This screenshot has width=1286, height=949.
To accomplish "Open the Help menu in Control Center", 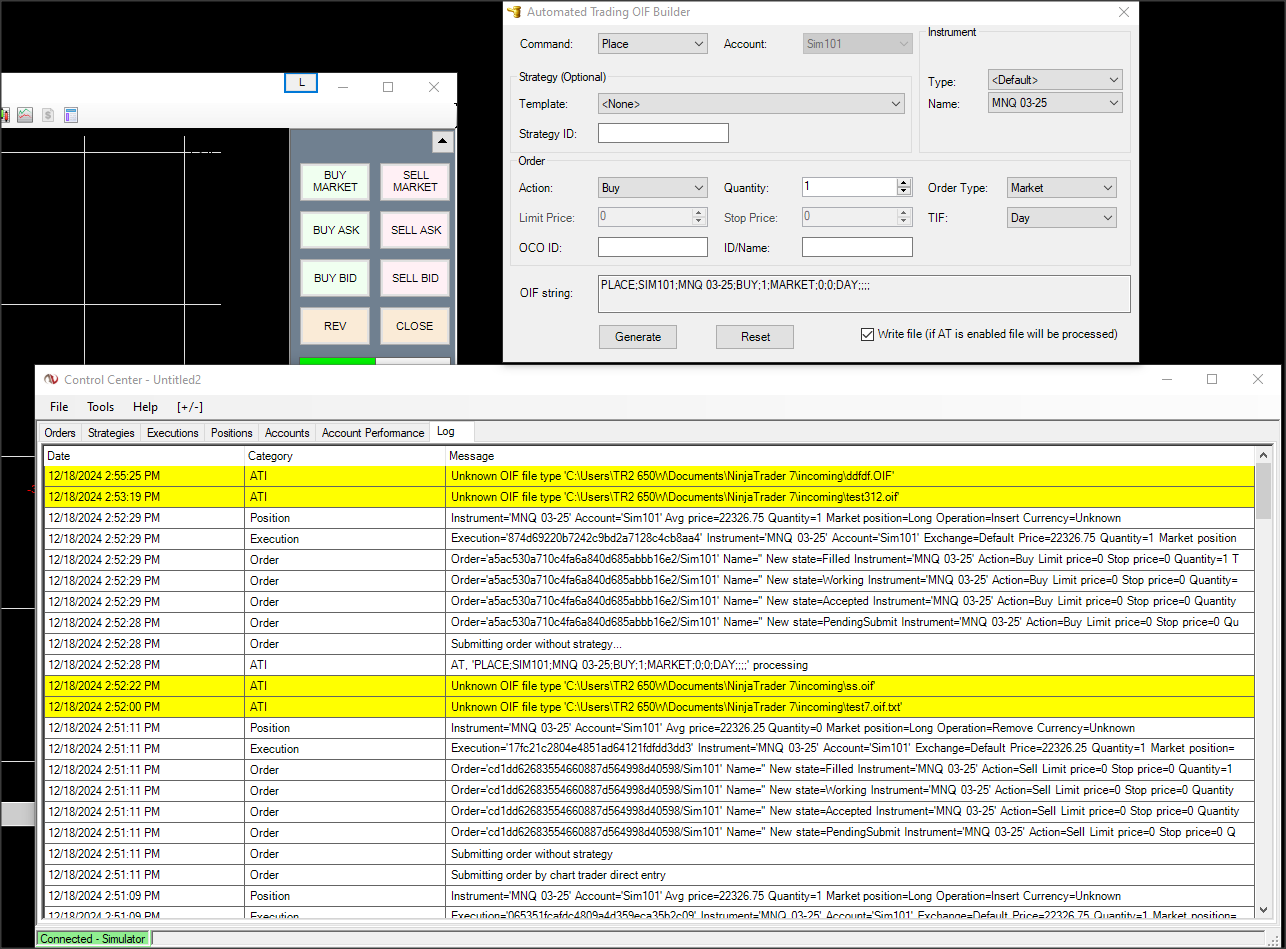I will tap(145, 407).
